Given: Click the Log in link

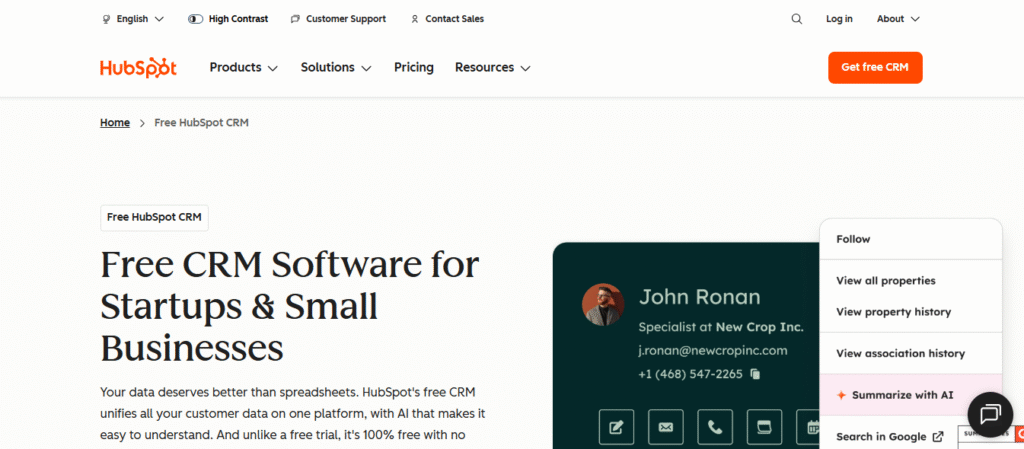Looking at the screenshot, I should click(839, 19).
